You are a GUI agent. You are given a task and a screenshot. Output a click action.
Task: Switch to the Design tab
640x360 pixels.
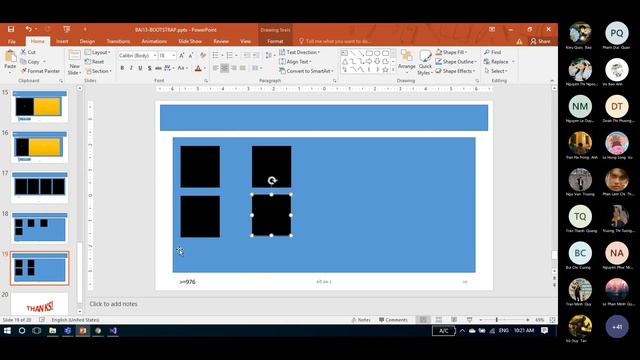point(87,41)
